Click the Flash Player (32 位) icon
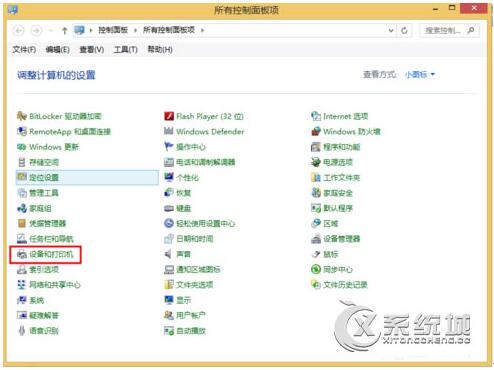 (x=169, y=116)
